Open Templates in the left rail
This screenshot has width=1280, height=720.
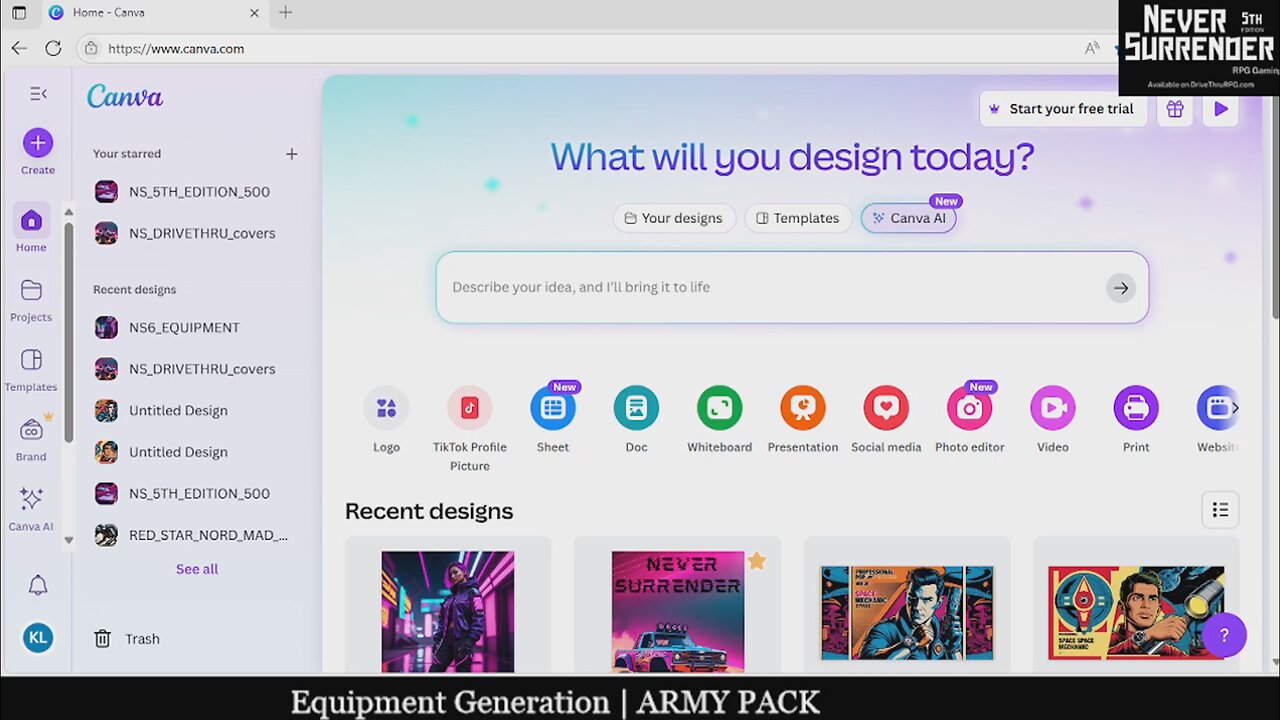pyautogui.click(x=31, y=370)
